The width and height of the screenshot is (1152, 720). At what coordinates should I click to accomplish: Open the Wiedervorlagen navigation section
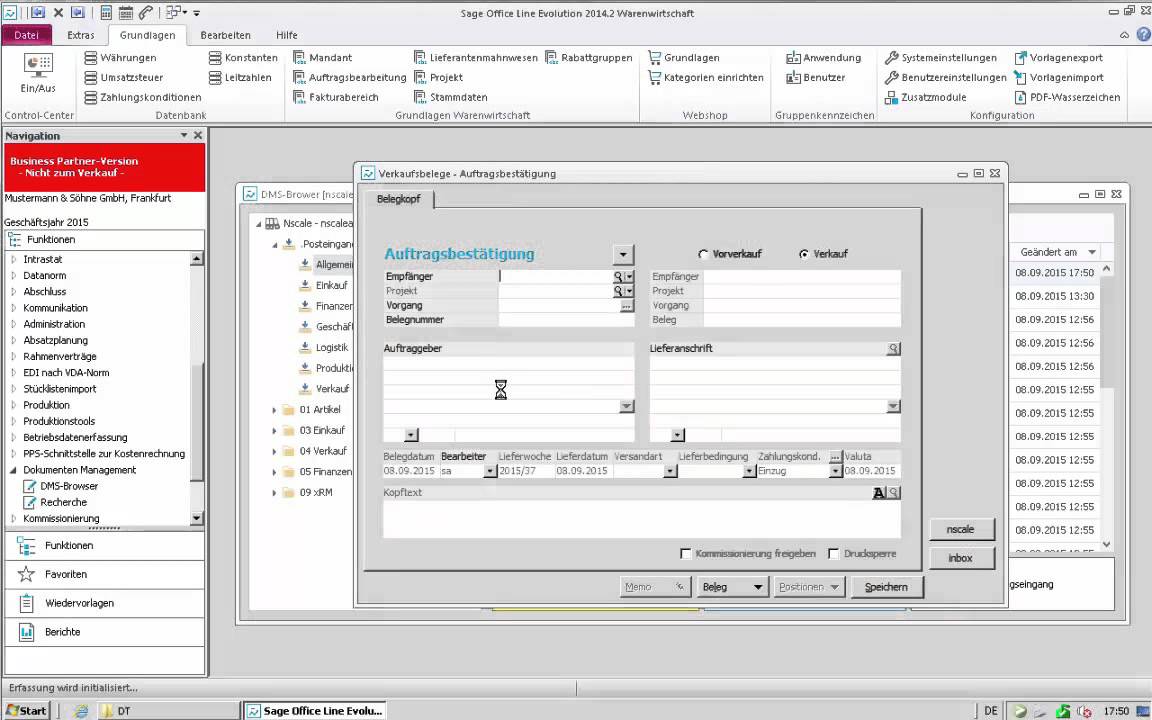(104, 603)
